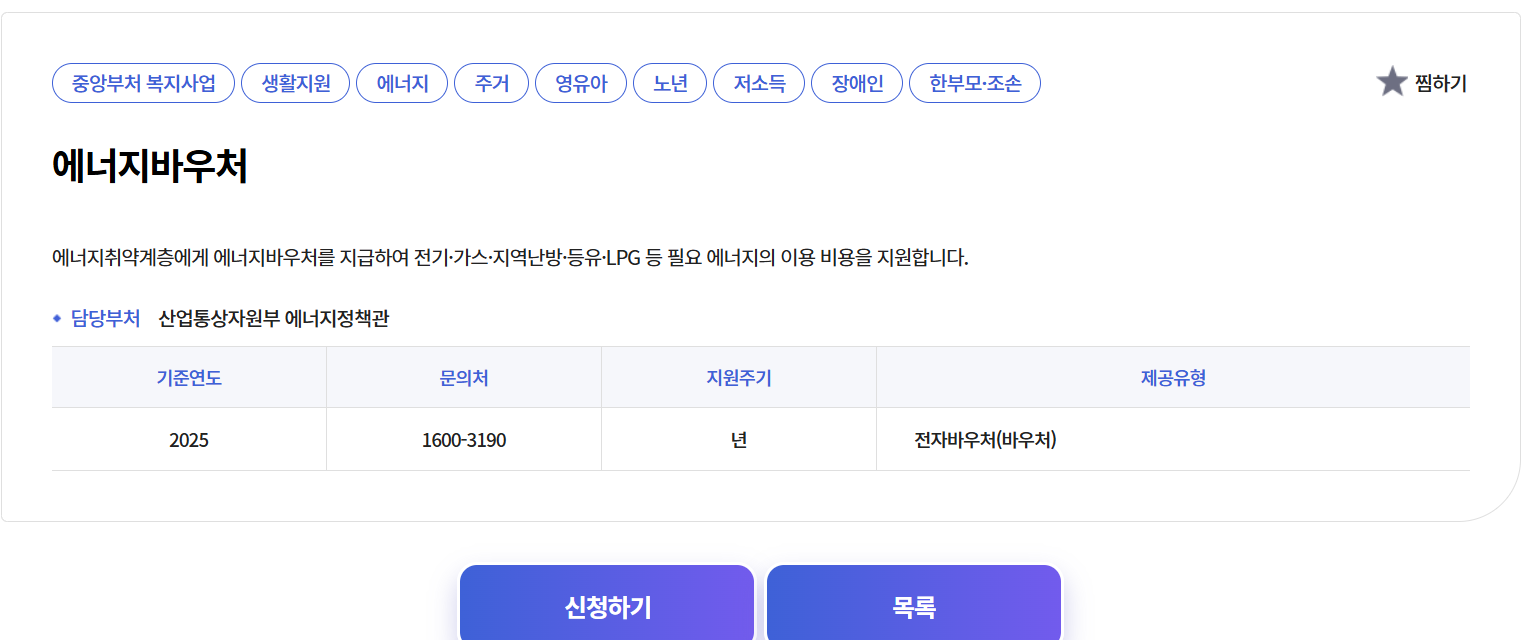The width and height of the screenshot is (1533, 640).
Task: Click the 찜하기 star icon
Action: [x=1392, y=82]
